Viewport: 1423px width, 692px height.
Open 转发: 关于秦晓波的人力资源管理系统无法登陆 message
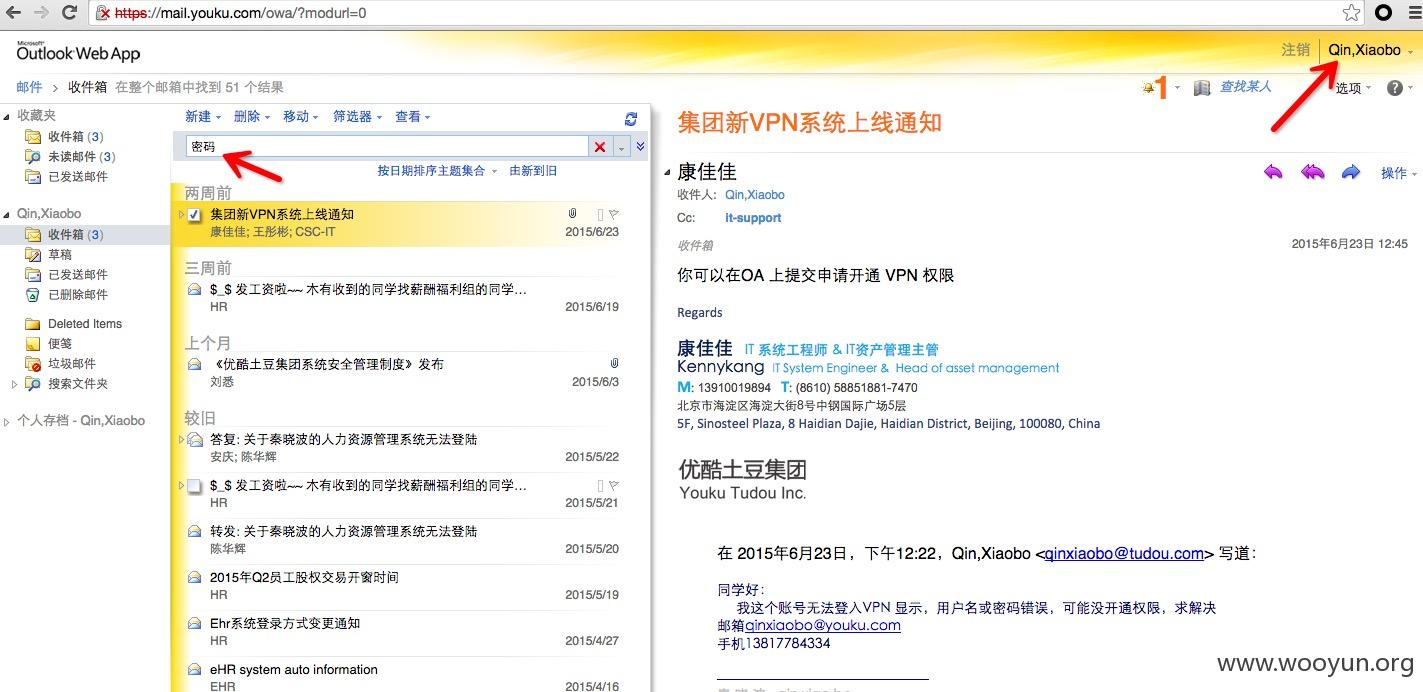point(400,540)
